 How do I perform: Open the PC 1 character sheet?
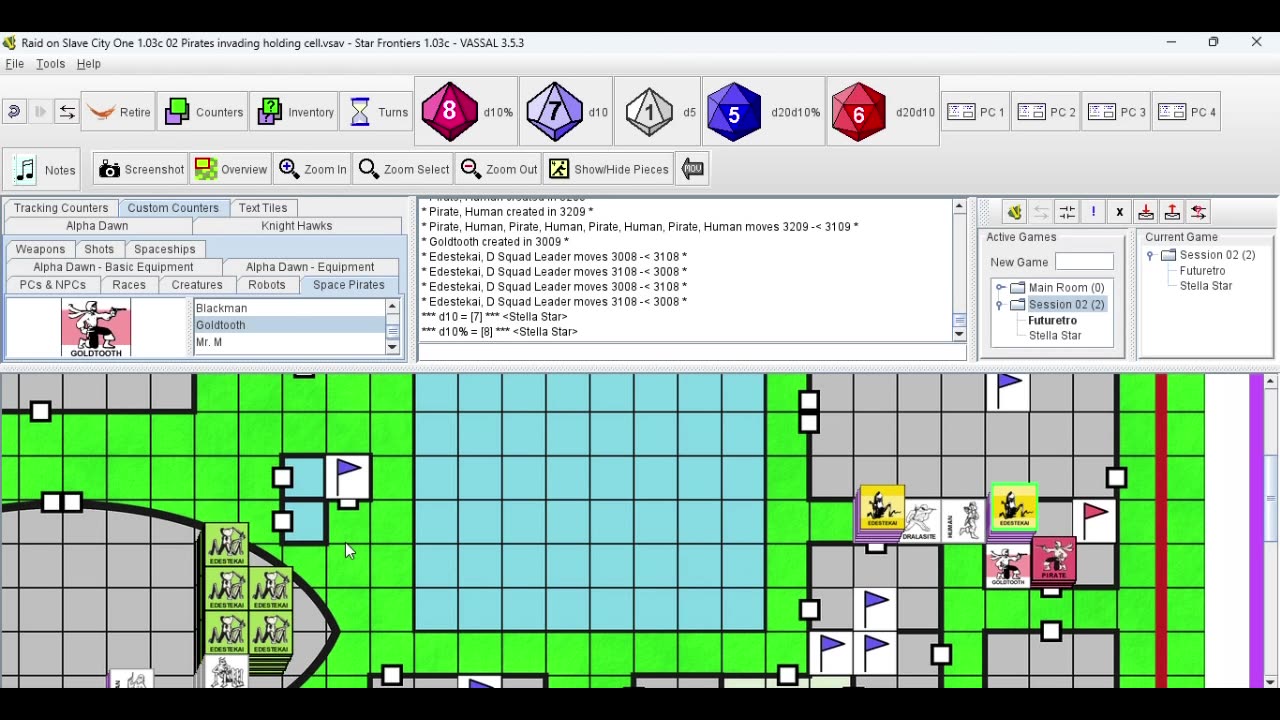click(975, 112)
